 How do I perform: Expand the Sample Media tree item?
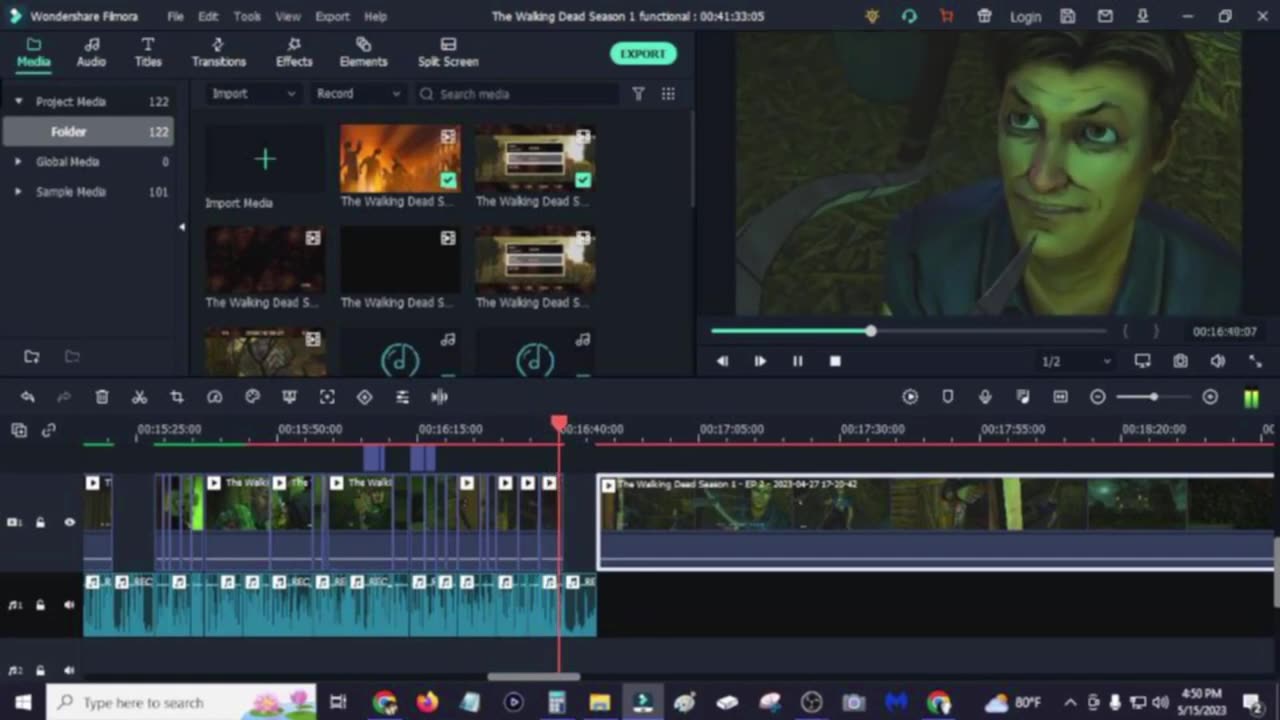coord(18,192)
